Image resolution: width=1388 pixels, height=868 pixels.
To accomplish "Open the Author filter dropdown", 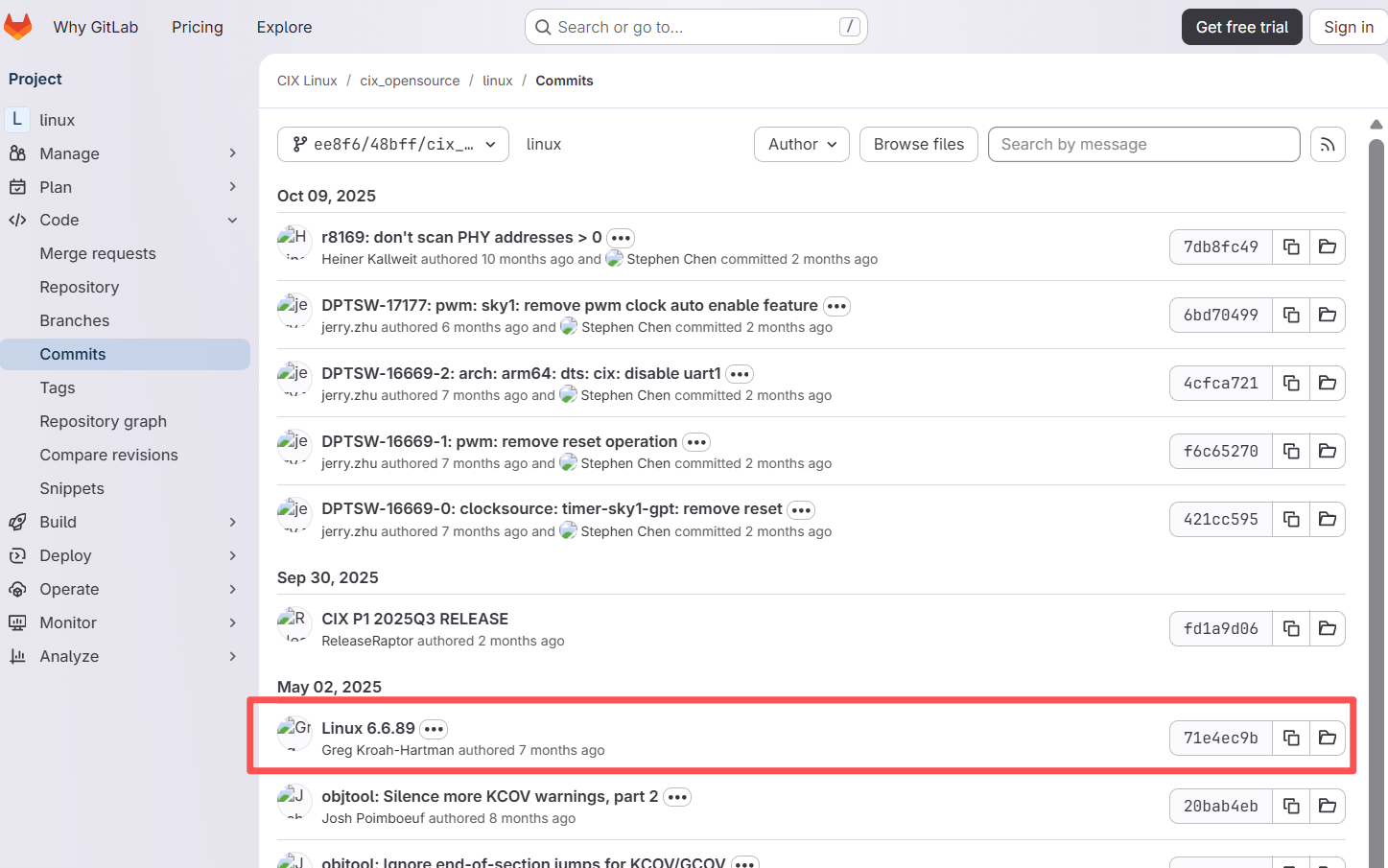I will pos(802,145).
